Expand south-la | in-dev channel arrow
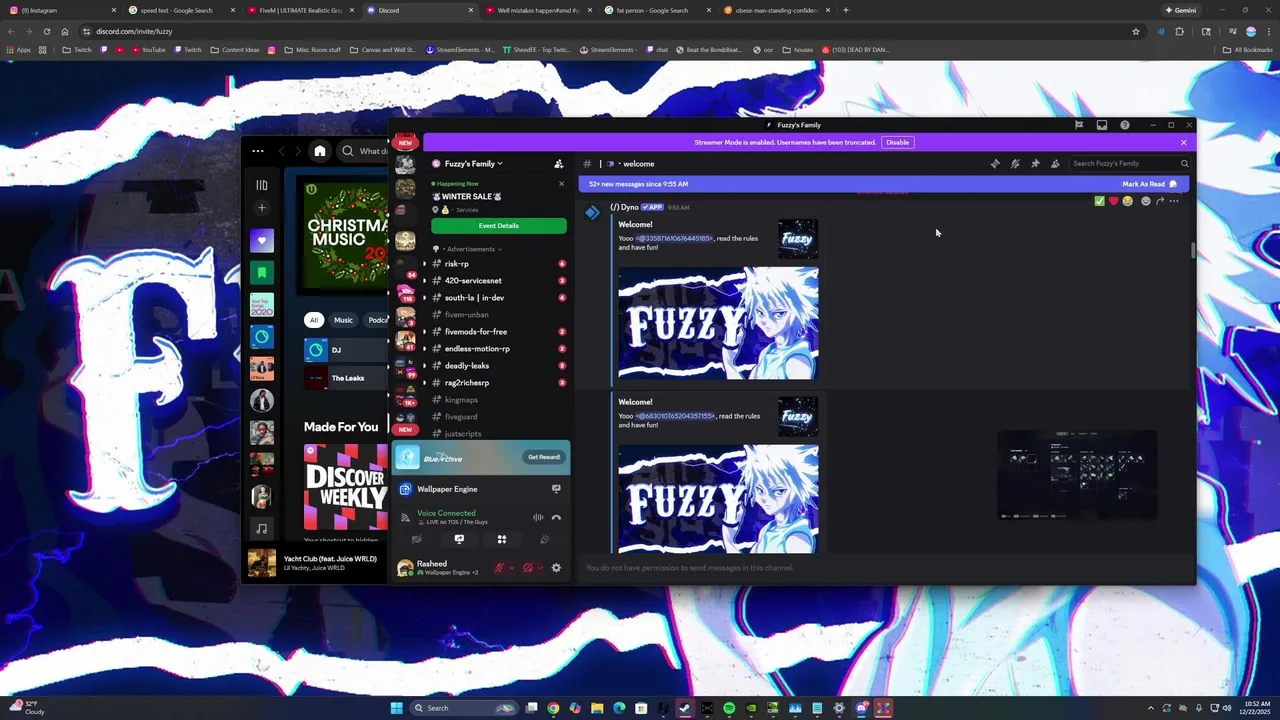Image resolution: width=1280 pixels, height=720 pixels. pos(424,298)
